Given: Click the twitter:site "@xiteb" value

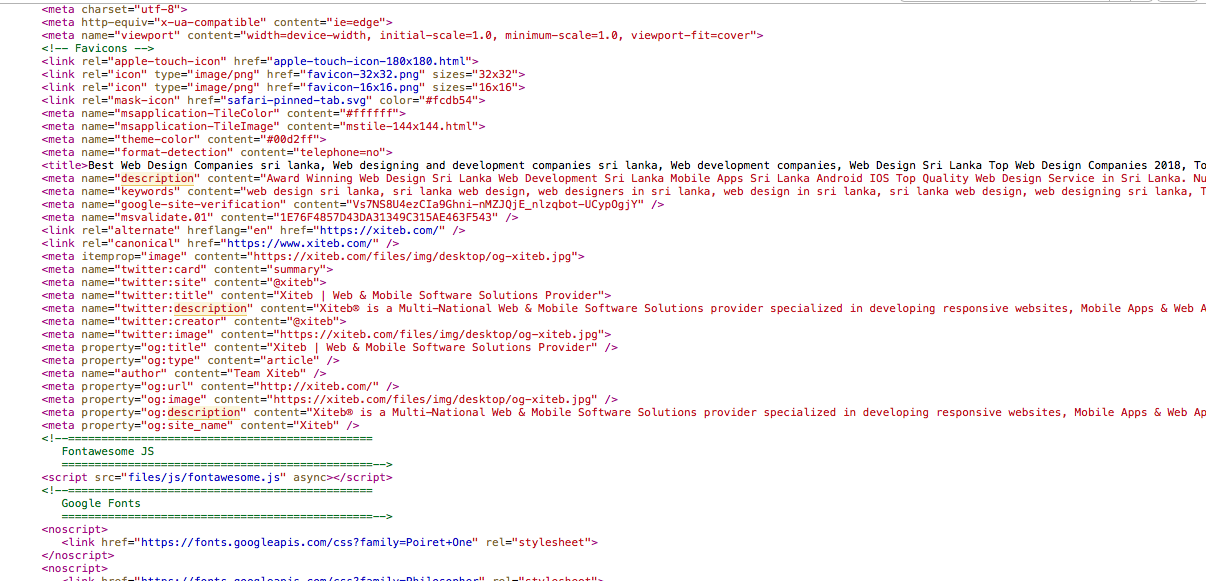Looking at the screenshot, I should 293,282.
